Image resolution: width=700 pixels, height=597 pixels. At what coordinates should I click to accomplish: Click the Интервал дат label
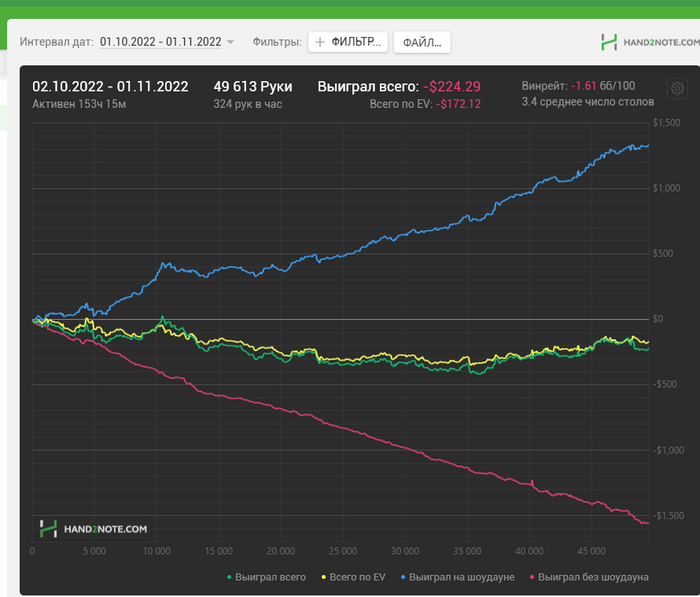tap(57, 42)
